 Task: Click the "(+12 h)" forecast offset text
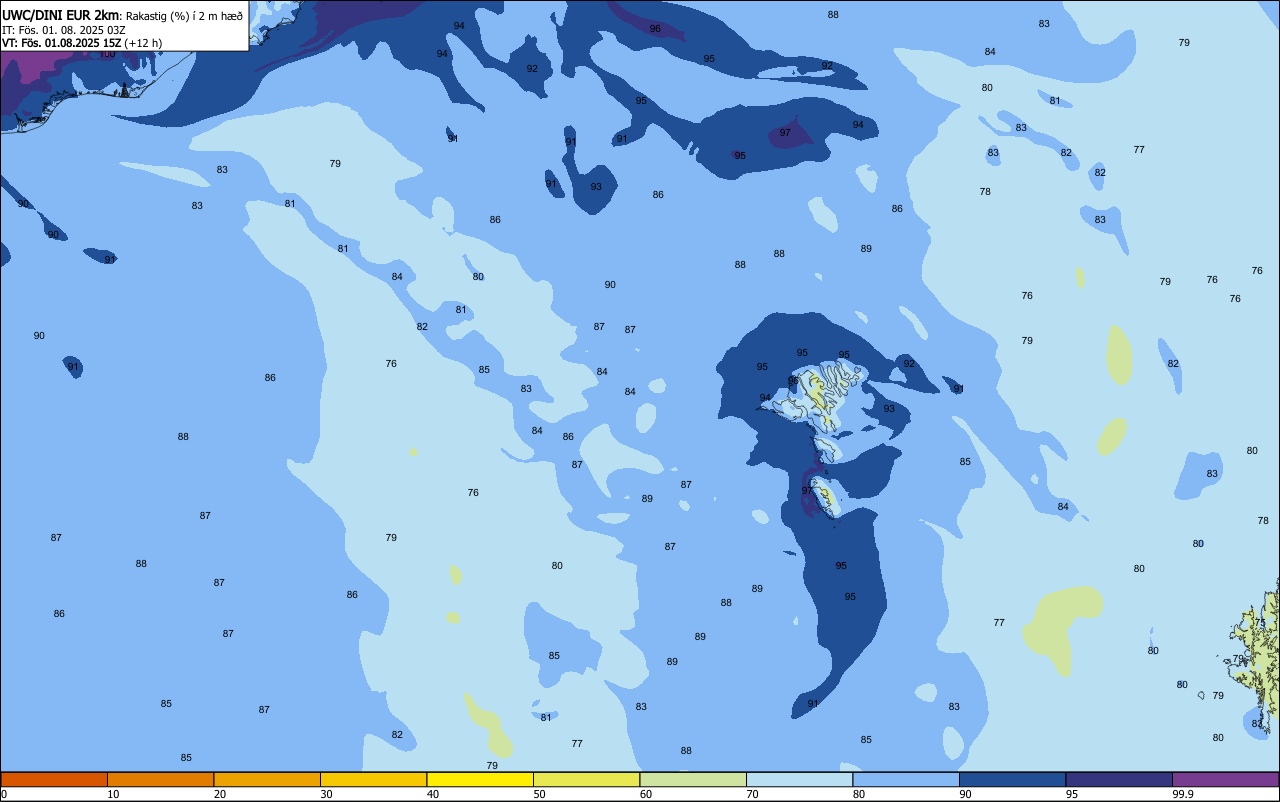(143, 43)
